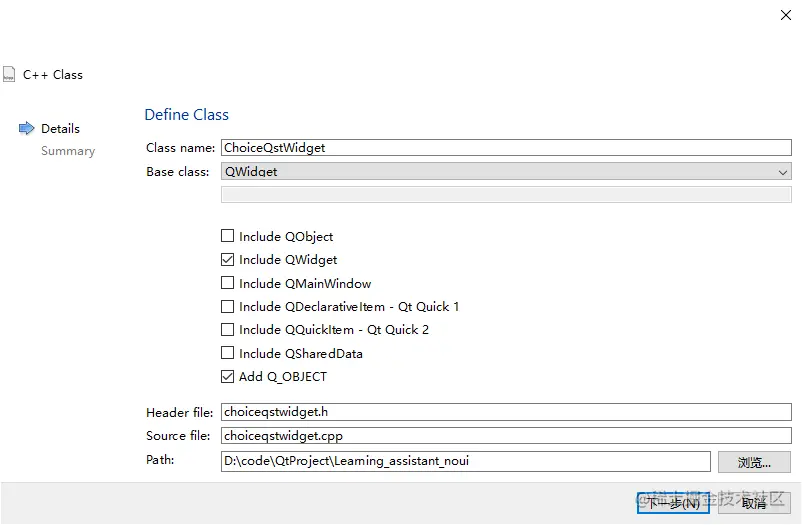This screenshot has height=525, width=802.
Task: Click the 取消 cancel button
Action: pos(754,503)
